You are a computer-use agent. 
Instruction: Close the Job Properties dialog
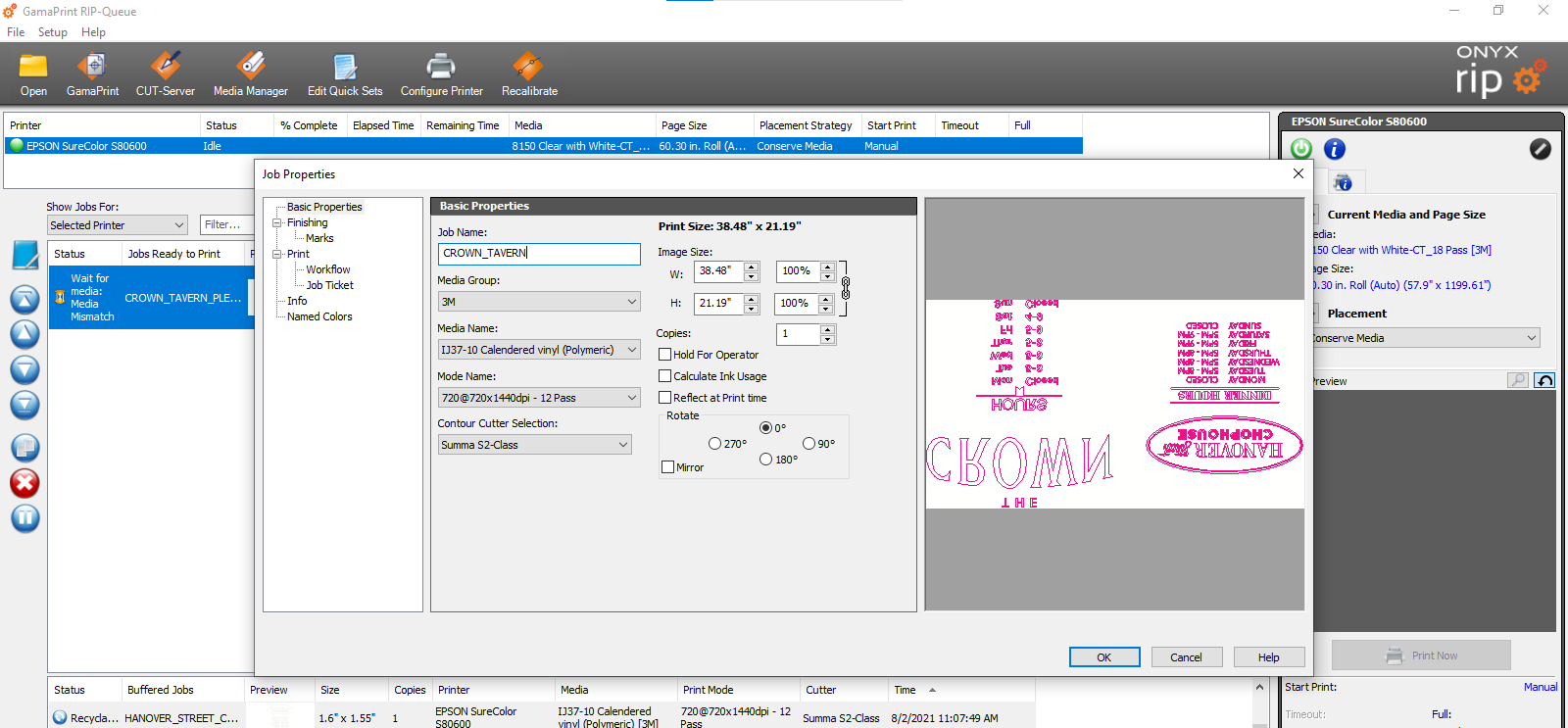(x=1298, y=173)
